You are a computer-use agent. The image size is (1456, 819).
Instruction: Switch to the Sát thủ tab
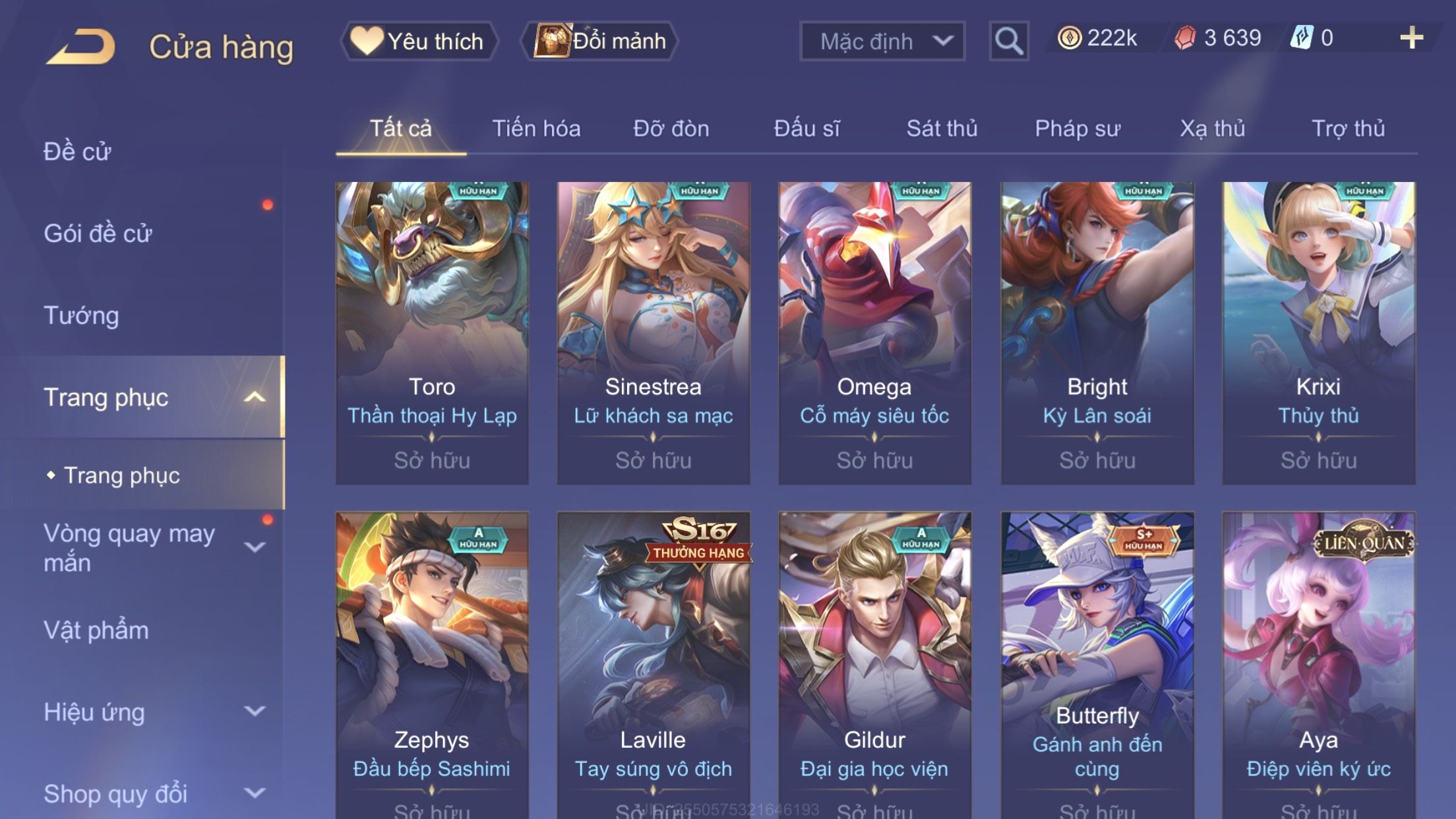tap(942, 129)
